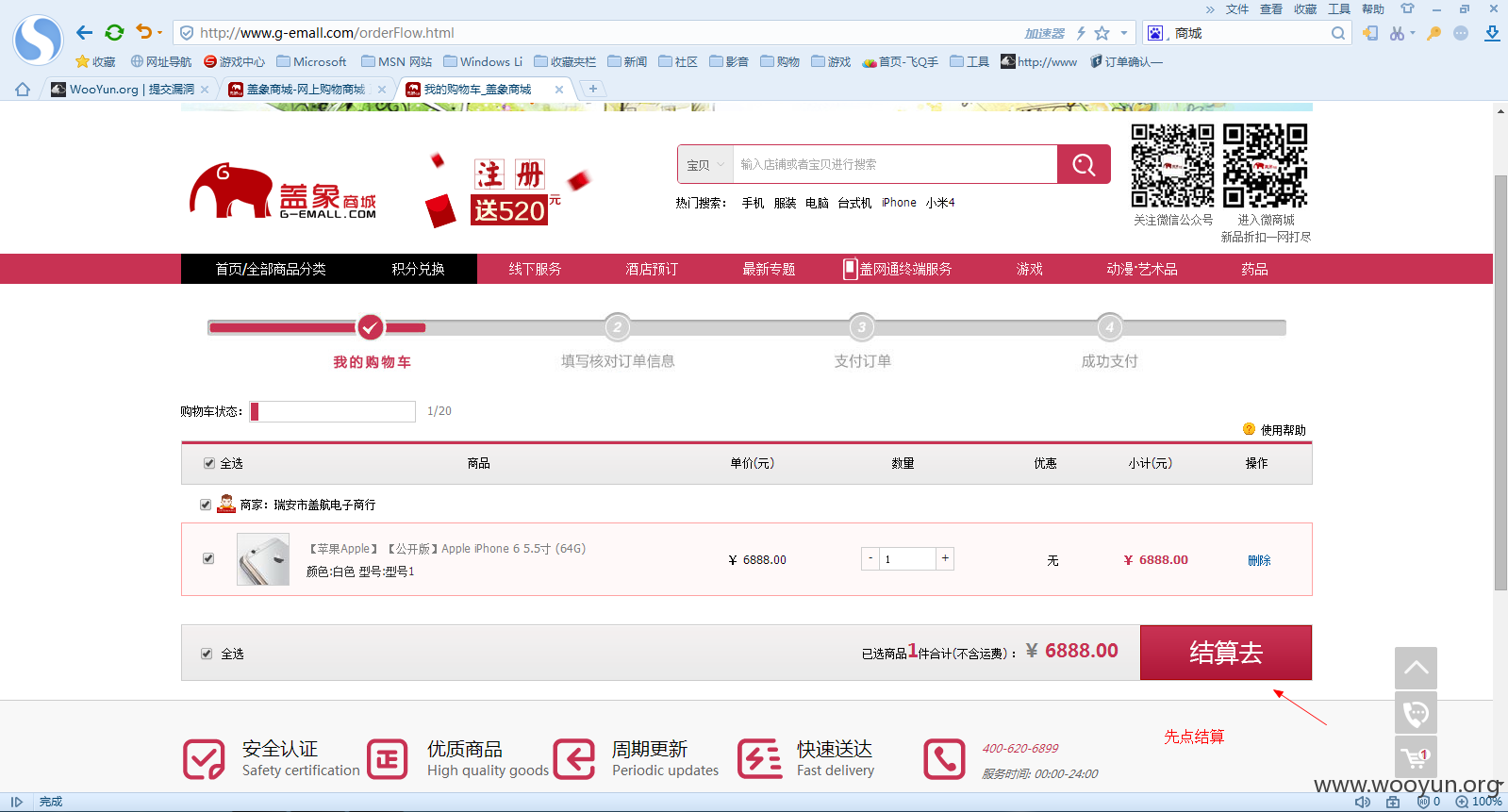Click the step 2 填写核对订单信息 marker

618,327
